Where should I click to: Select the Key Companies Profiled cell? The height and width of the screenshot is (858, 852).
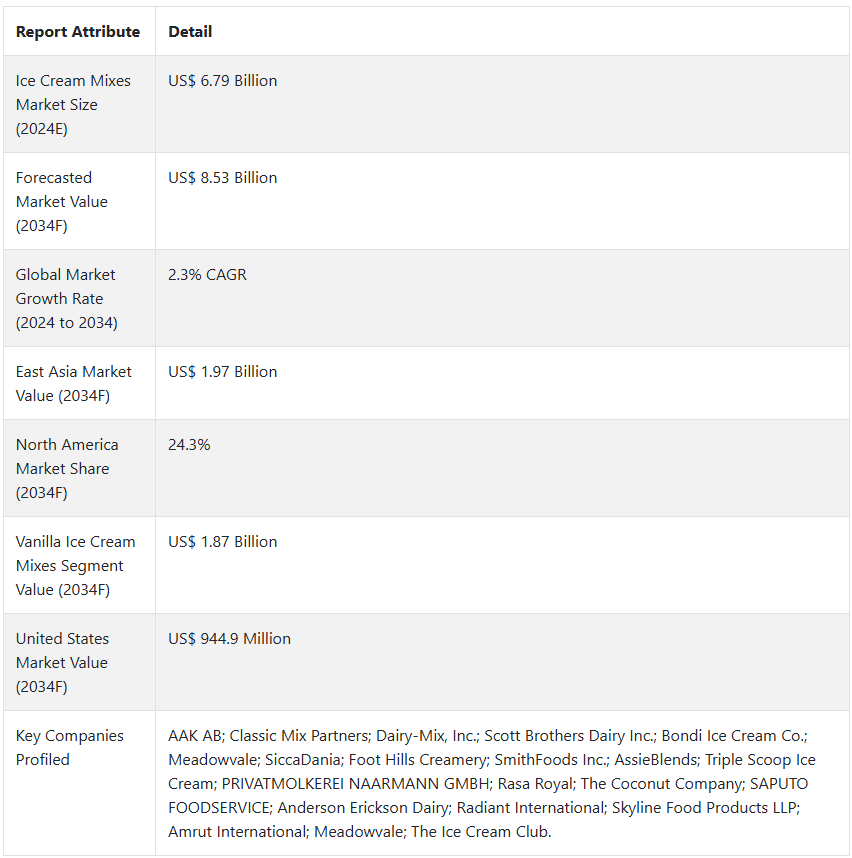pos(70,747)
